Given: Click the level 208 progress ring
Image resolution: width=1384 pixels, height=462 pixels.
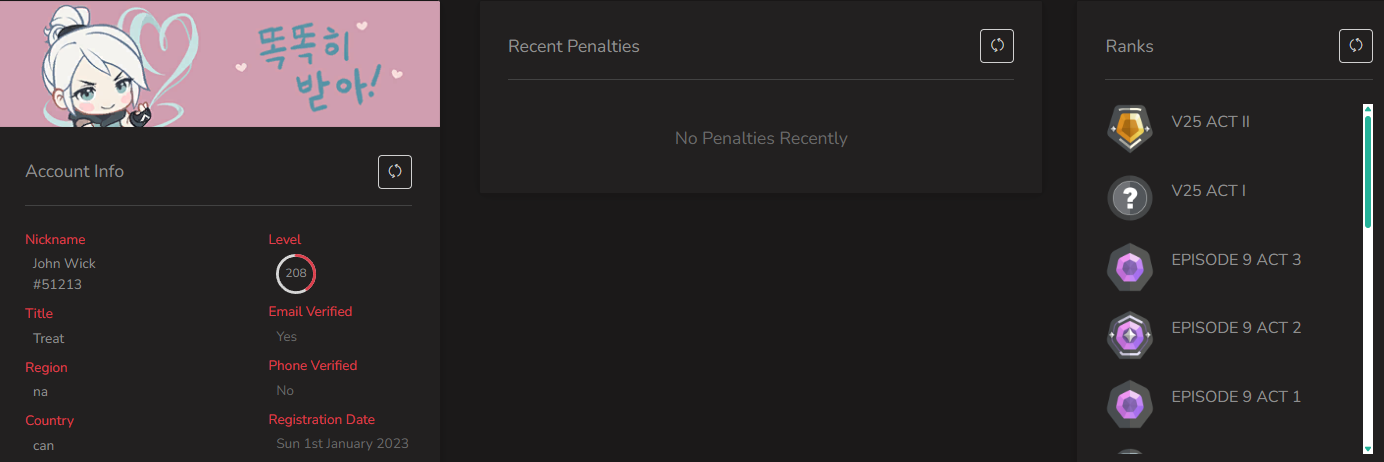Looking at the screenshot, I should click(x=296, y=273).
